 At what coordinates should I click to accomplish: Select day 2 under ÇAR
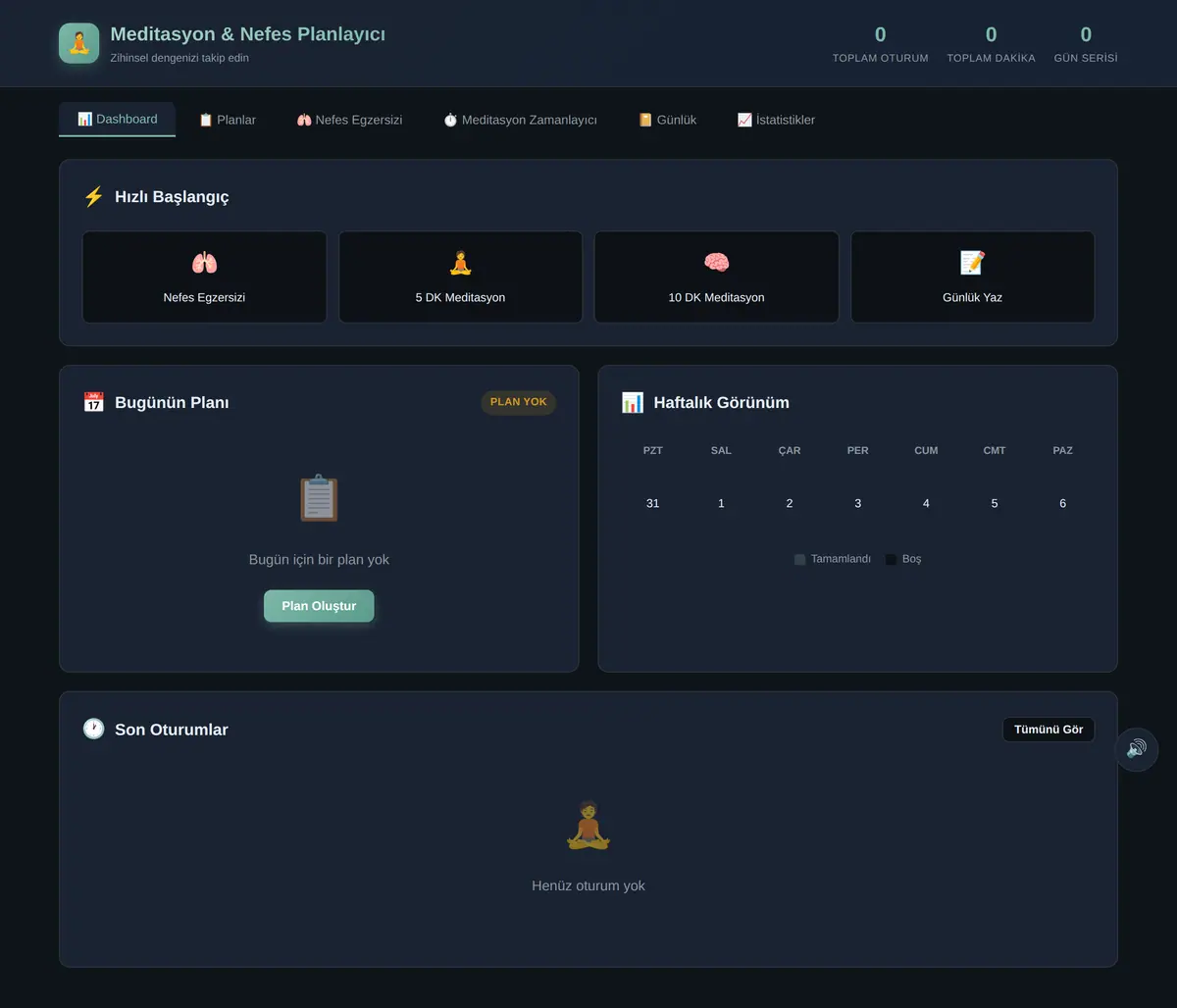click(790, 503)
